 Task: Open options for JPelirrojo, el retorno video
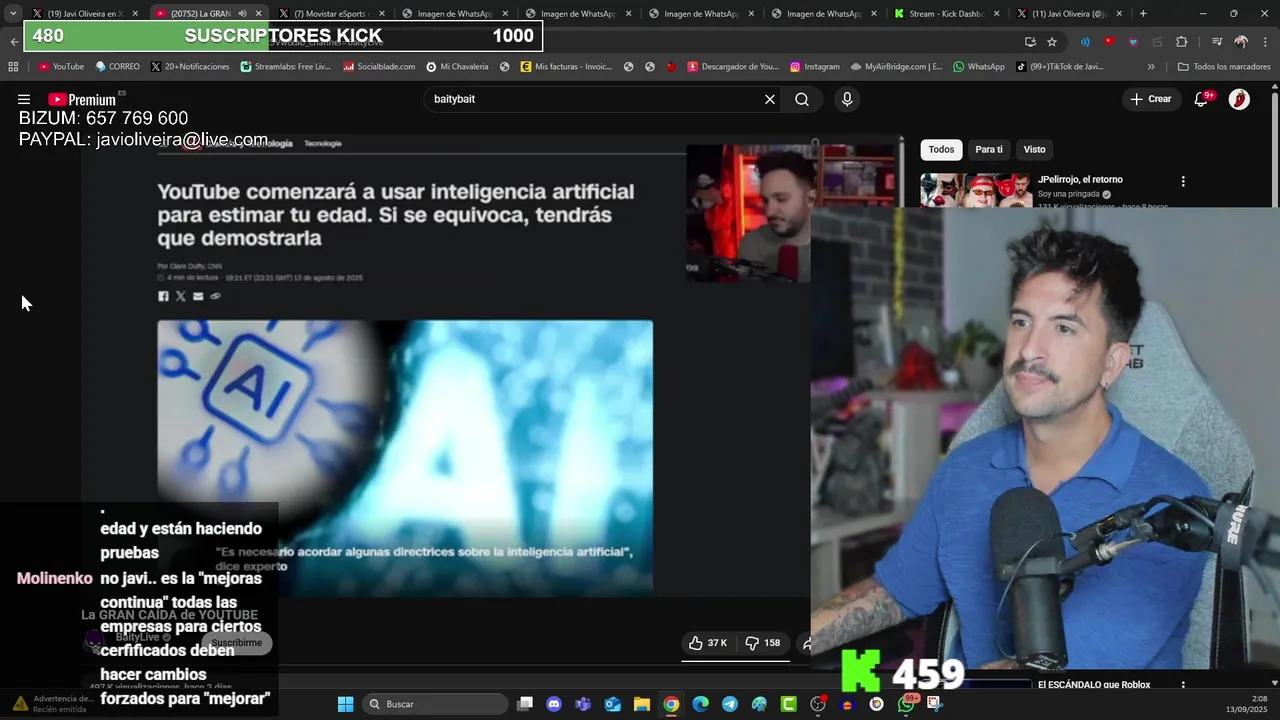pos(1183,181)
